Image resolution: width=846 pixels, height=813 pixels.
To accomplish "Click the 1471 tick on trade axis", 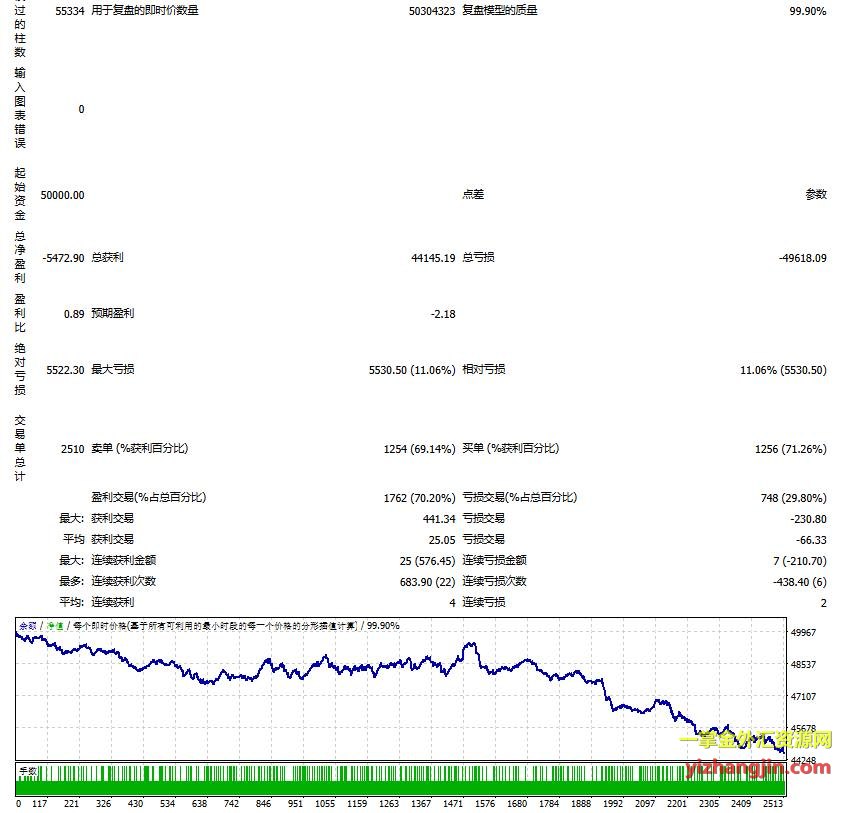I will (453, 803).
